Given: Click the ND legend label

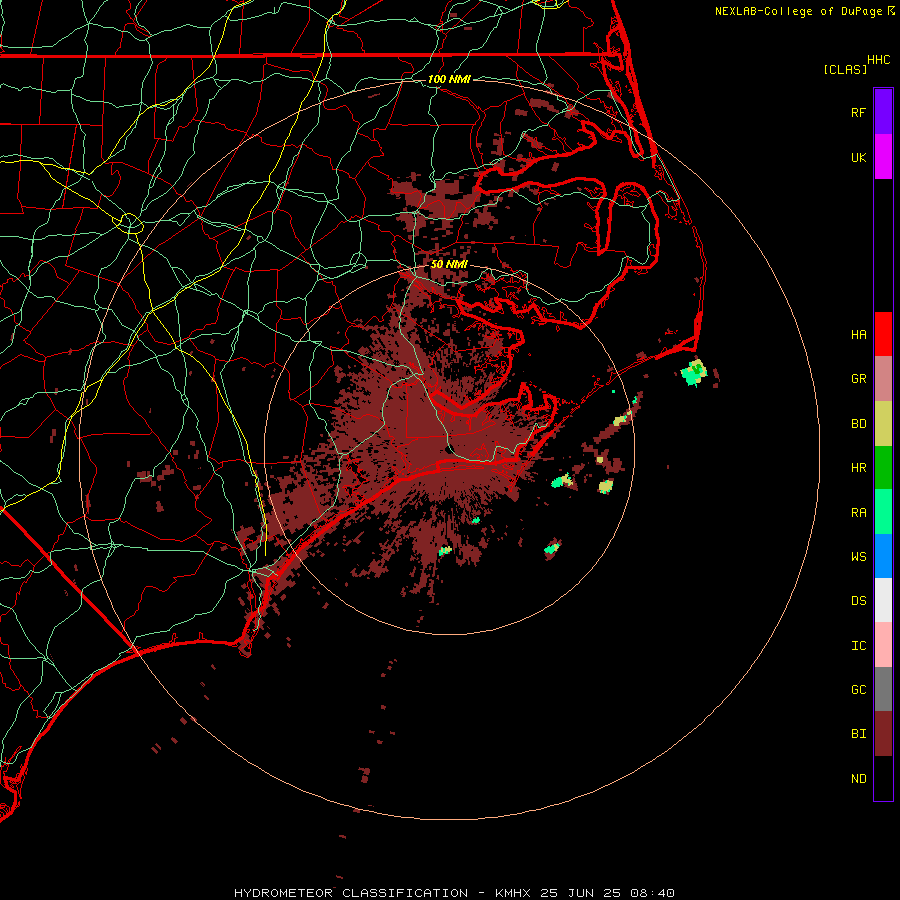Looking at the screenshot, I should point(858,779).
